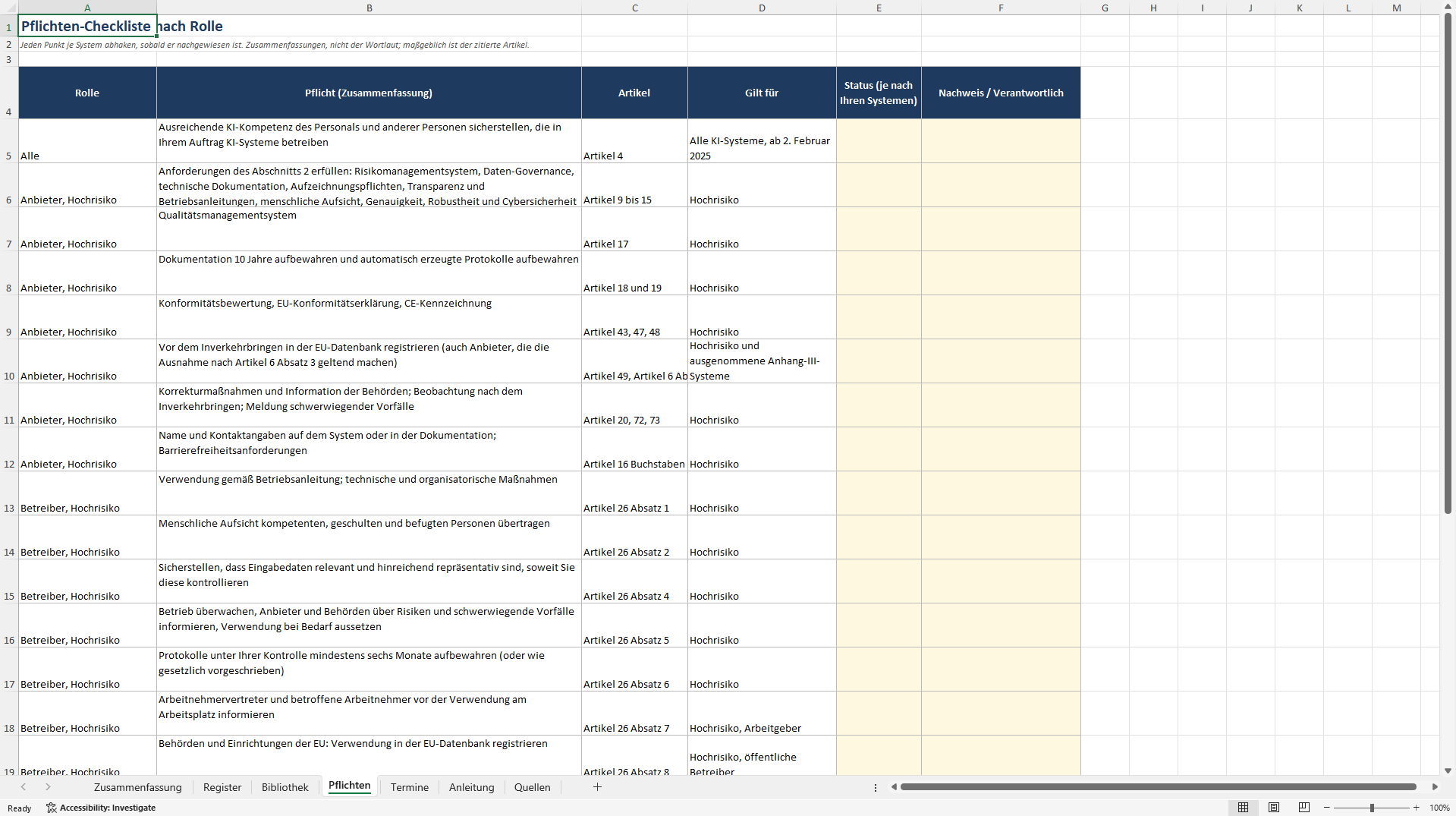Open the Zusammenfassung sheet tab

(x=138, y=787)
